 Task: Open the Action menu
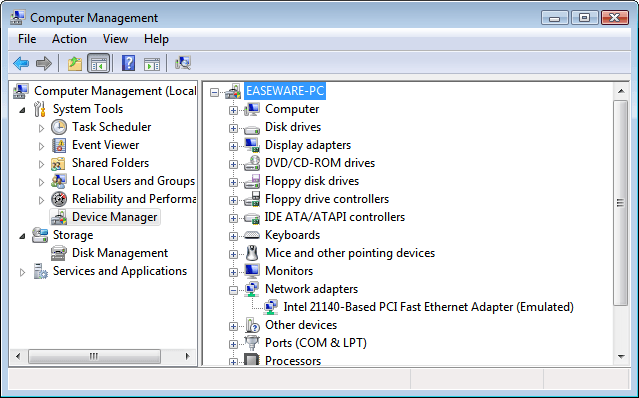69,39
